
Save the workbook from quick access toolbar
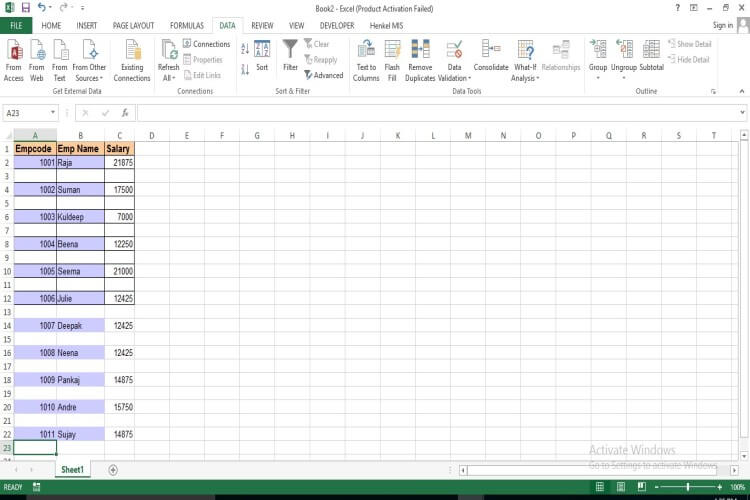tap(26, 8)
